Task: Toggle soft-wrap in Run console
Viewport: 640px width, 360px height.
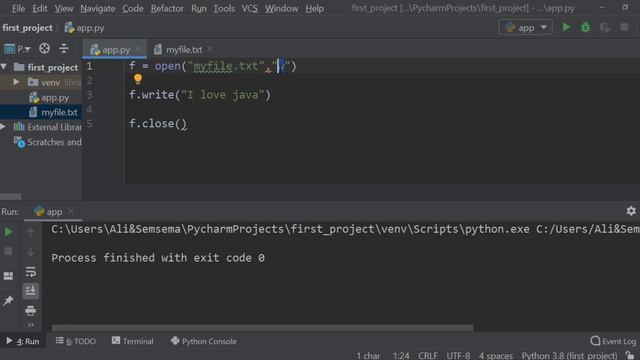Action: pos(31,271)
